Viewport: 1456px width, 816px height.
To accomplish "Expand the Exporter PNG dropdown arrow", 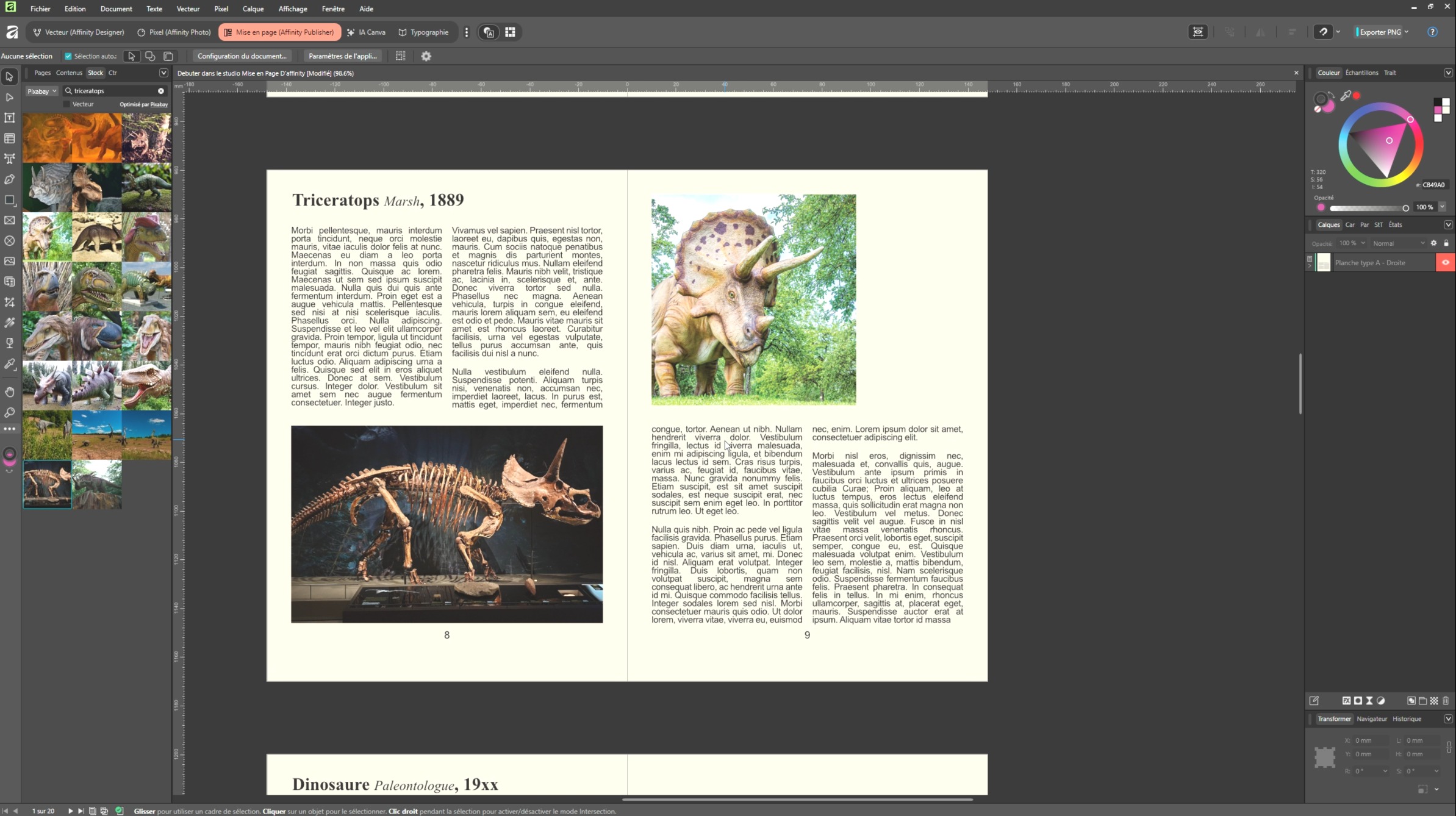I will pyautogui.click(x=1407, y=32).
